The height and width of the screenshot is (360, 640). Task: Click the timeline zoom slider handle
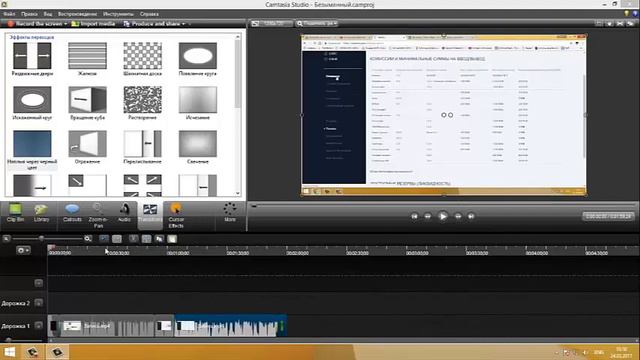(41, 238)
